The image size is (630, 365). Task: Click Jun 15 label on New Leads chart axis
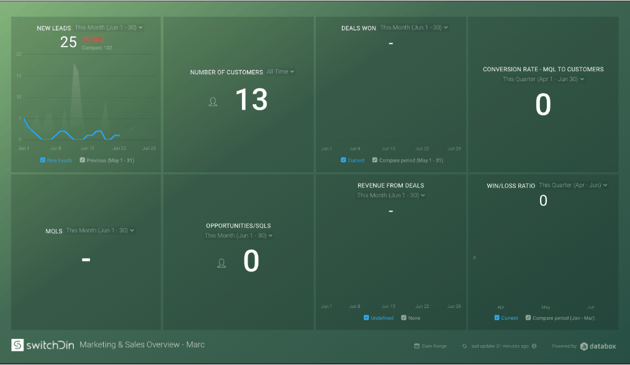coord(87,148)
